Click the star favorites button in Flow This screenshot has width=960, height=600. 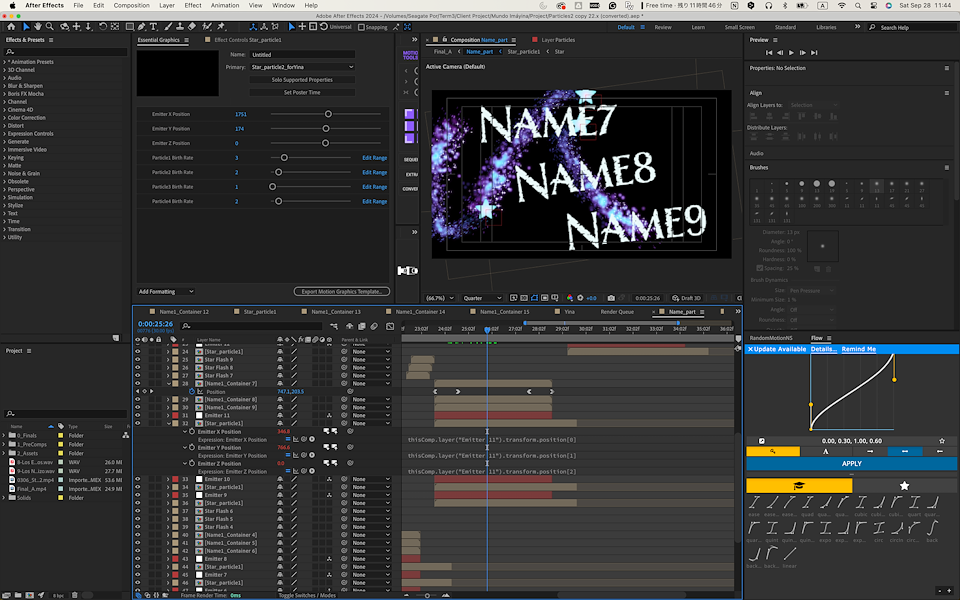(904, 485)
